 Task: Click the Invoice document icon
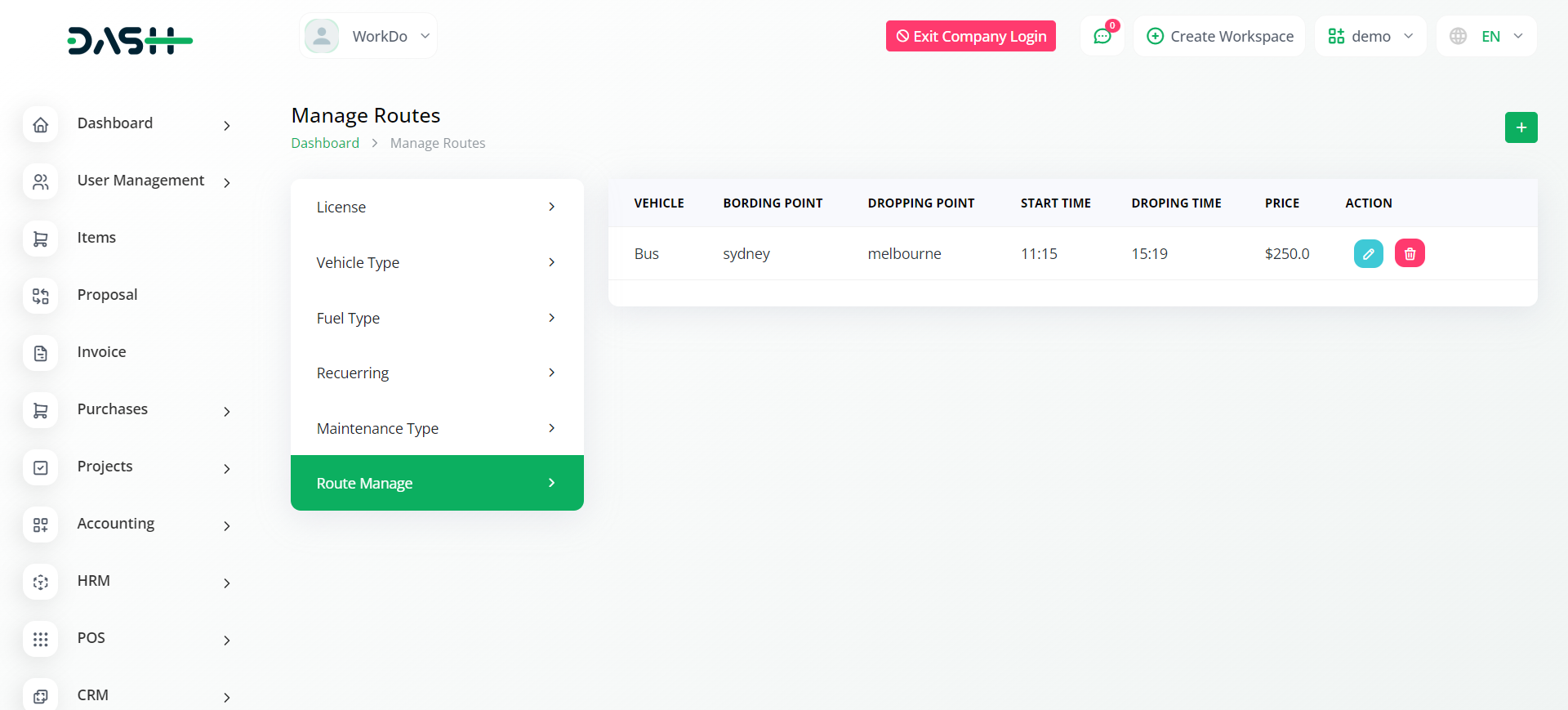point(41,353)
